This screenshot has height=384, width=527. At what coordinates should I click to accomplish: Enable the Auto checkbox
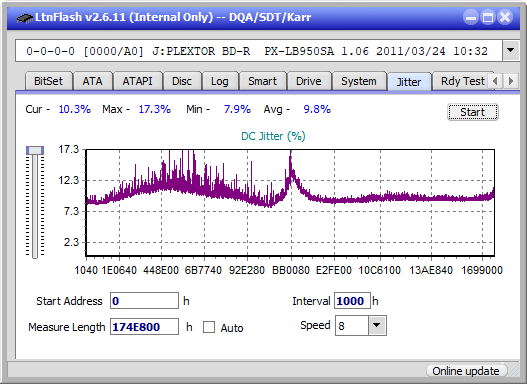[x=209, y=327]
